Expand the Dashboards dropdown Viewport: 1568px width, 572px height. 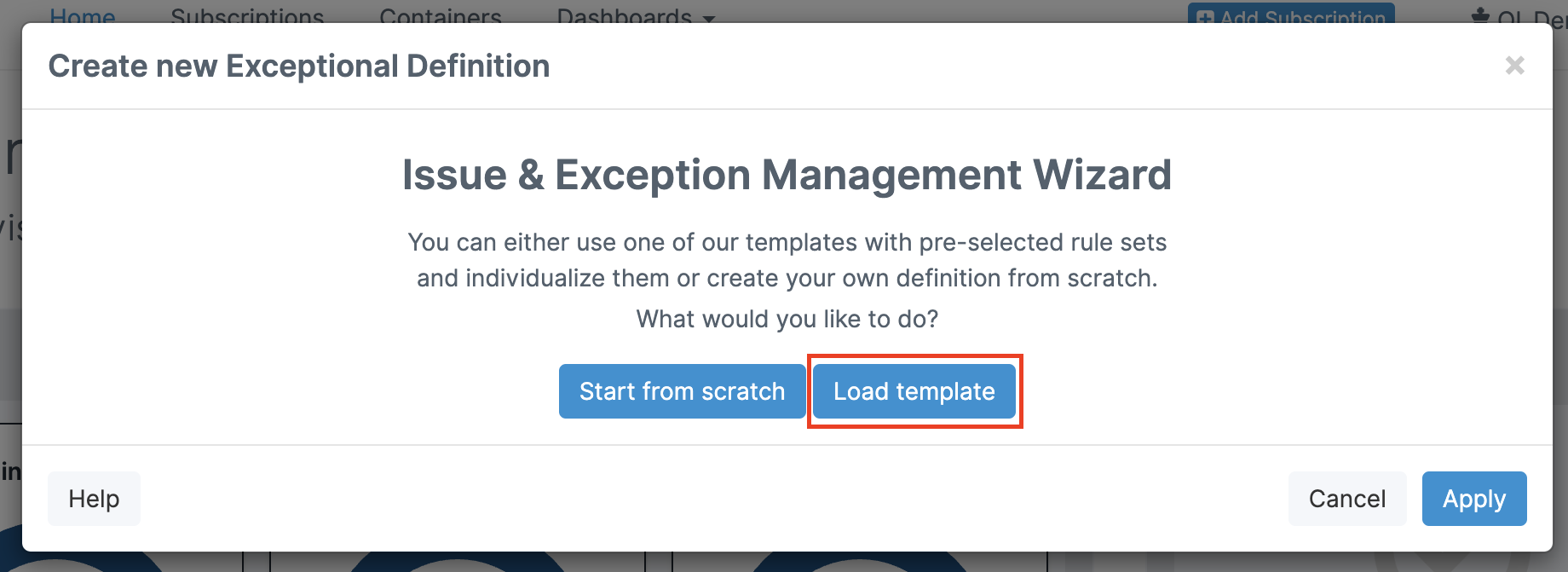636,15
